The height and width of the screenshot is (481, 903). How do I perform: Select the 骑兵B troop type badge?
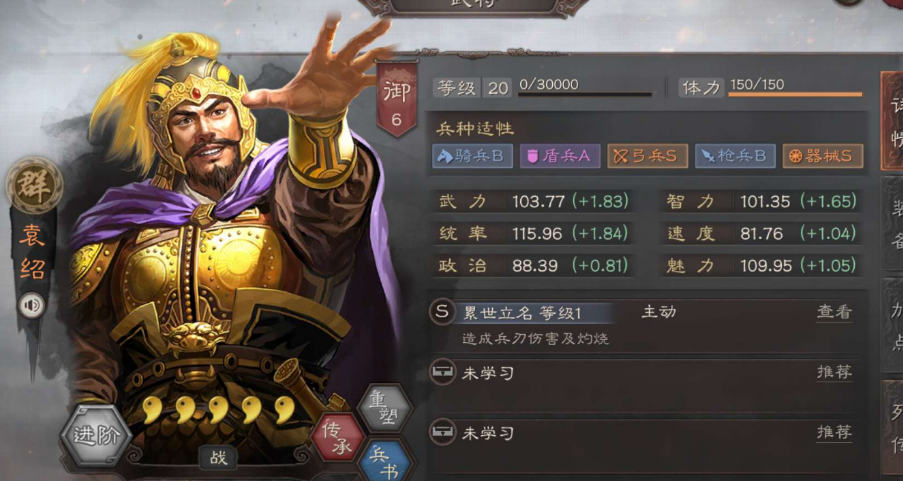click(472, 156)
